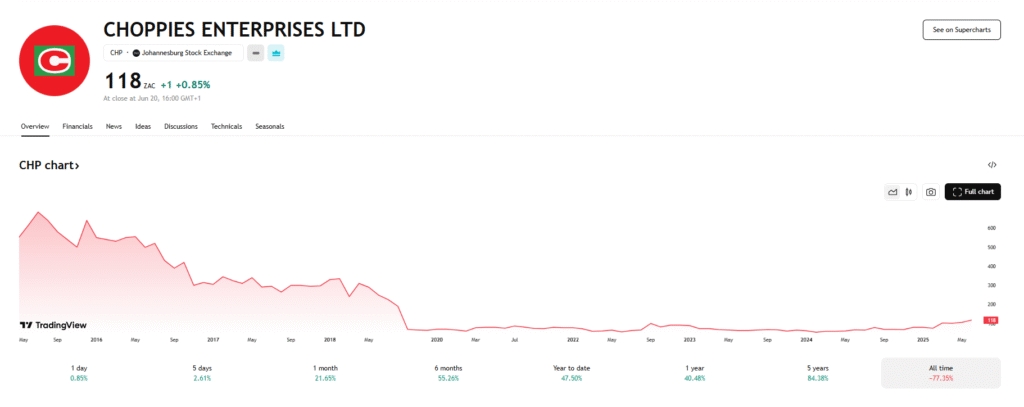Open the CHP Johannesburg Stock Exchange selector

point(173,53)
